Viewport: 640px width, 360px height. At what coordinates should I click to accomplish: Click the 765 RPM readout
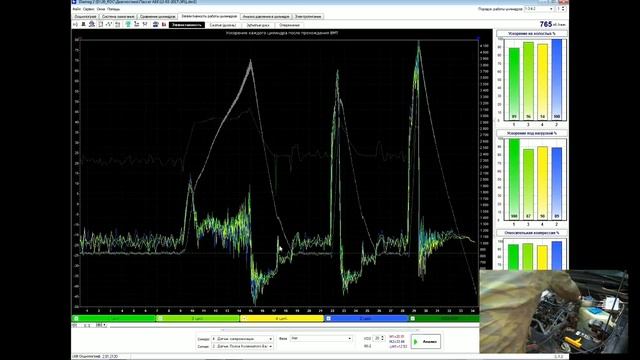click(546, 24)
